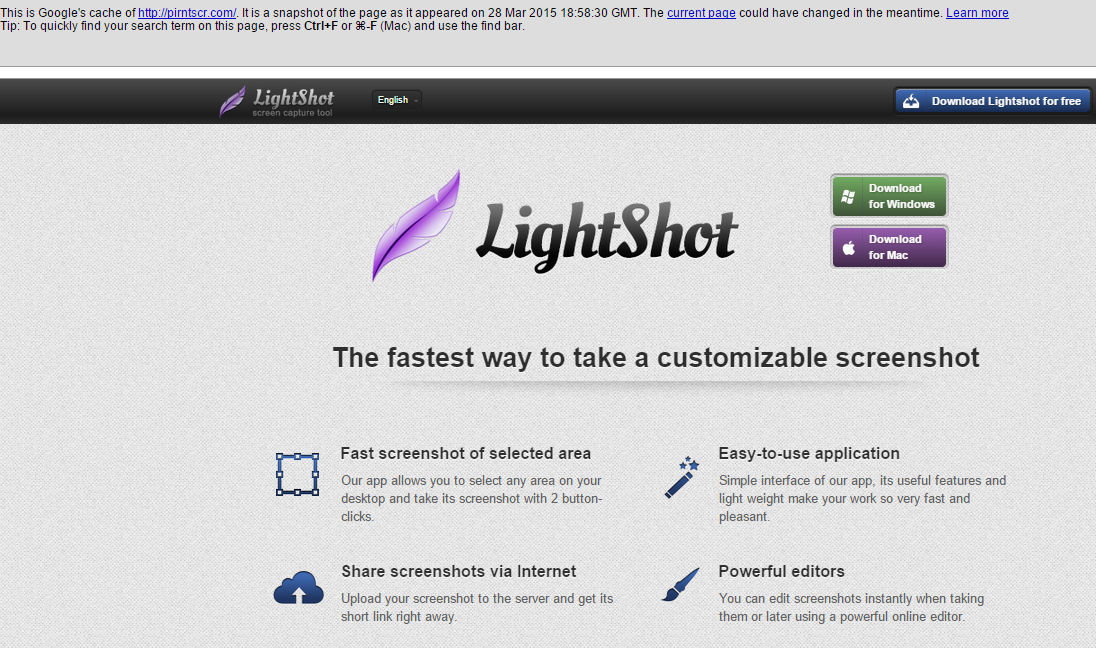
Task: Click the Powerful editors heading
Action: [x=781, y=571]
